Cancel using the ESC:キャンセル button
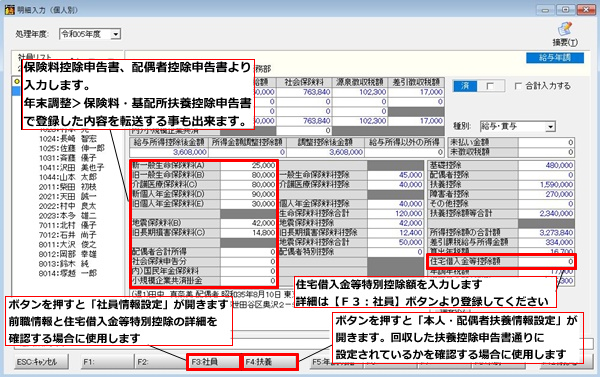The image size is (600, 377). coord(42,362)
